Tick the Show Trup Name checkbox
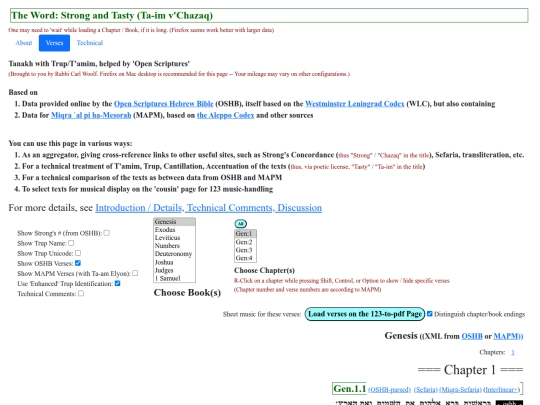Viewport: 540px width, 405px height. pos(71,243)
